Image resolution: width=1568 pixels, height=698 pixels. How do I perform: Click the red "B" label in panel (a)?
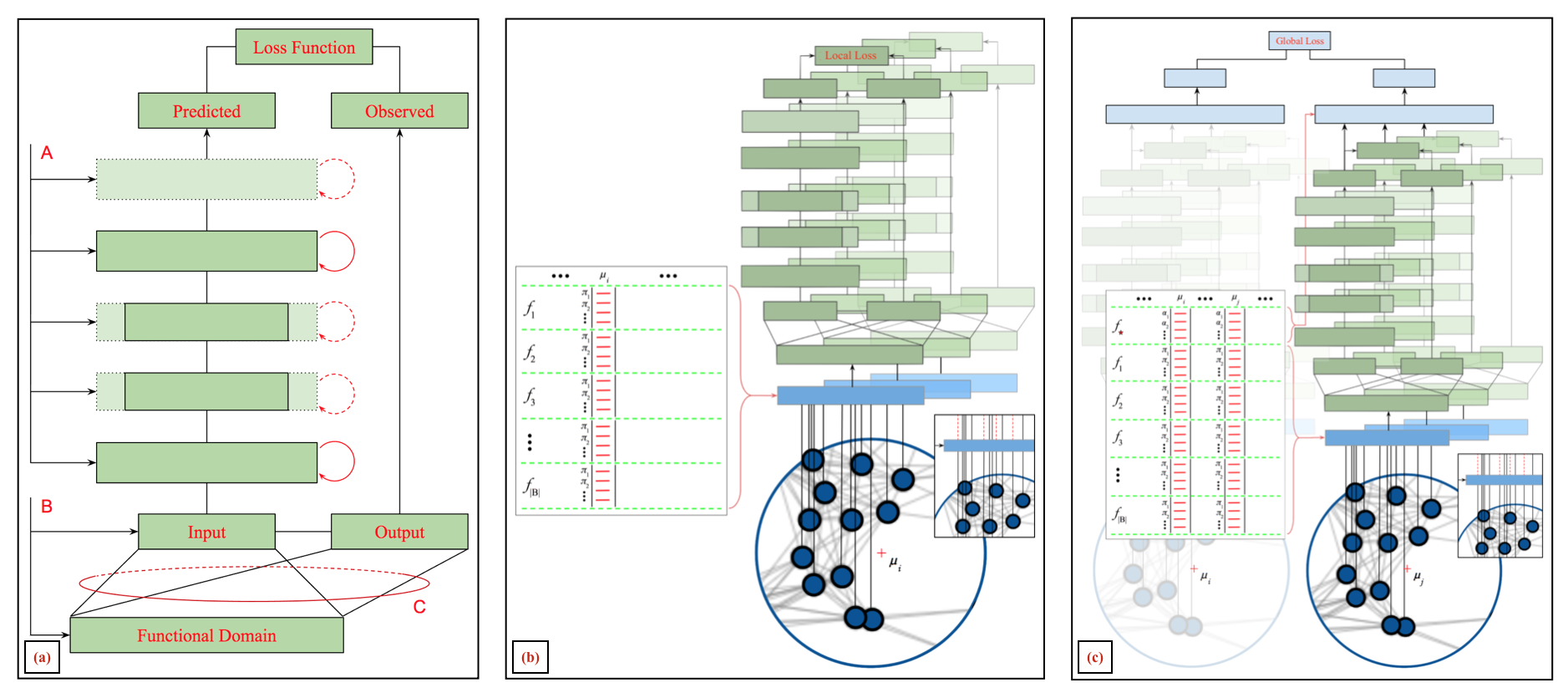47,507
